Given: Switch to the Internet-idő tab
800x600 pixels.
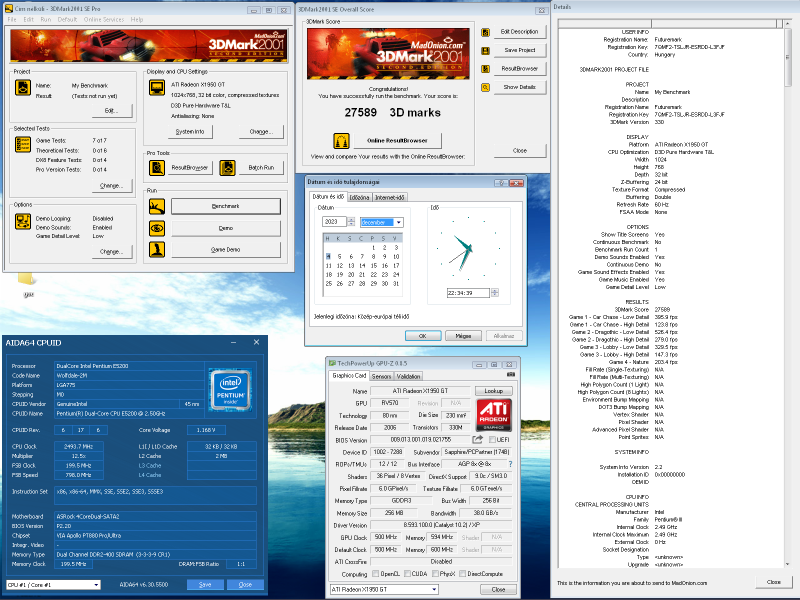Looking at the screenshot, I should click(390, 197).
